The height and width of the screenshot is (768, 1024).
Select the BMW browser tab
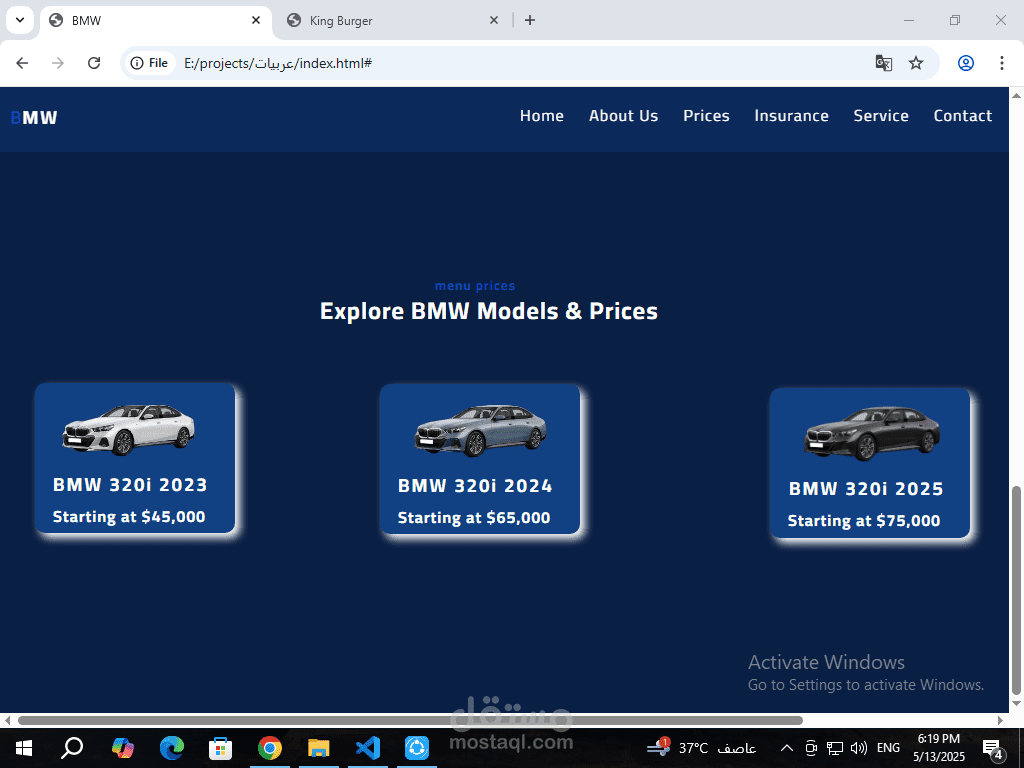pyautogui.click(x=155, y=20)
